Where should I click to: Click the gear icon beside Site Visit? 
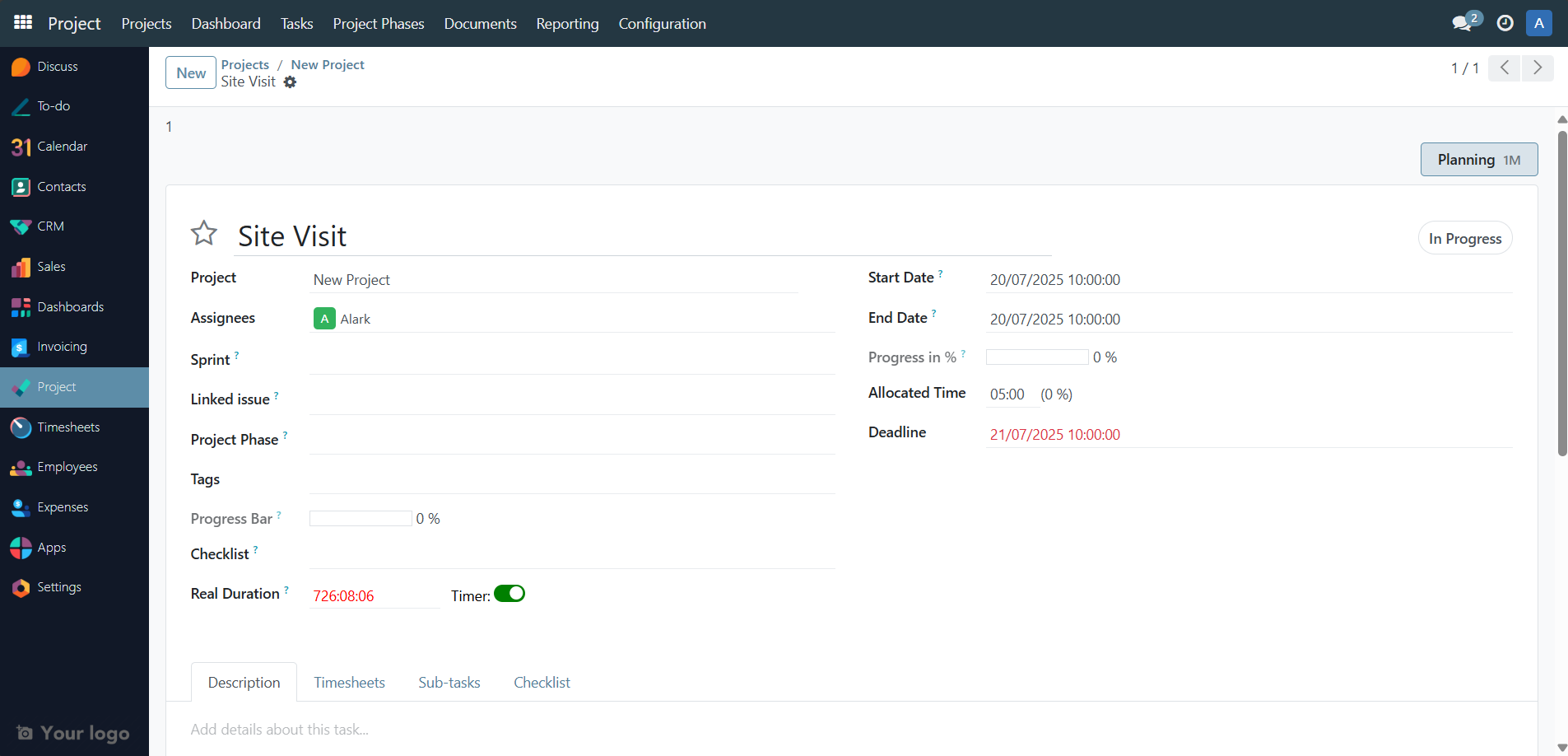[x=290, y=82]
